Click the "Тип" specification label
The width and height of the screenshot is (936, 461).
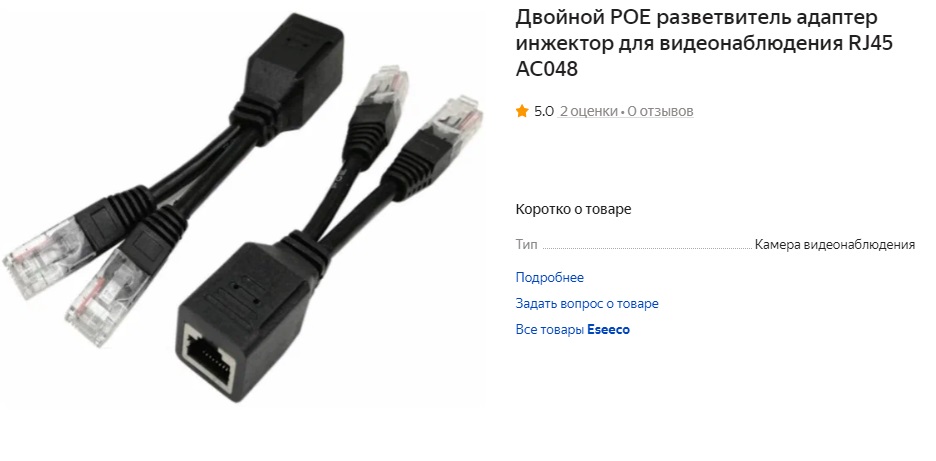click(x=526, y=245)
